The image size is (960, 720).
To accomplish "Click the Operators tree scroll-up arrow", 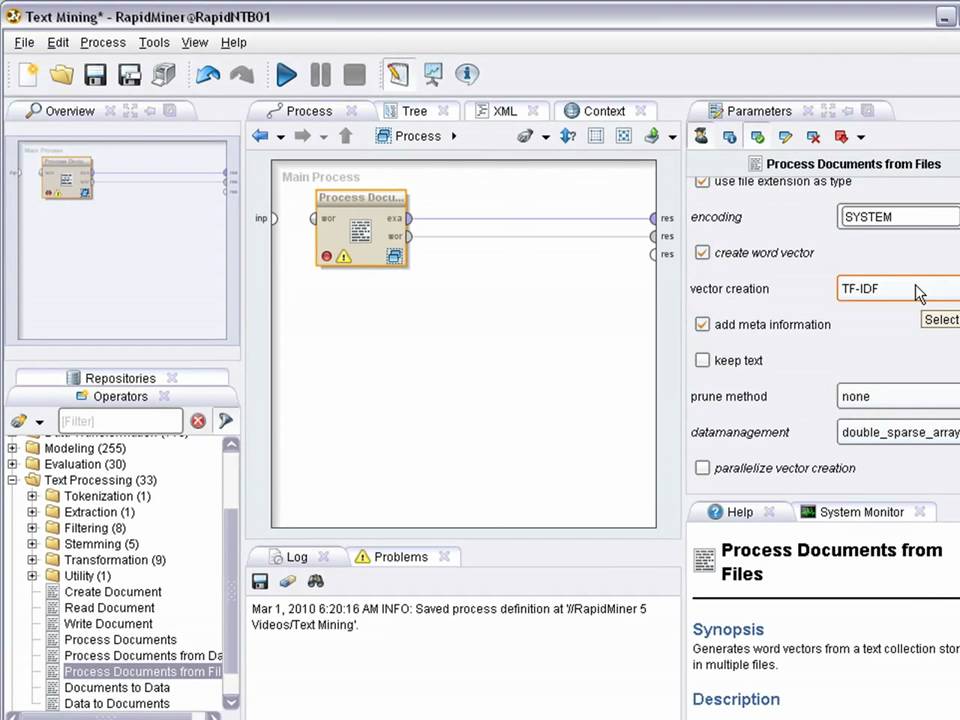I will [x=231, y=445].
